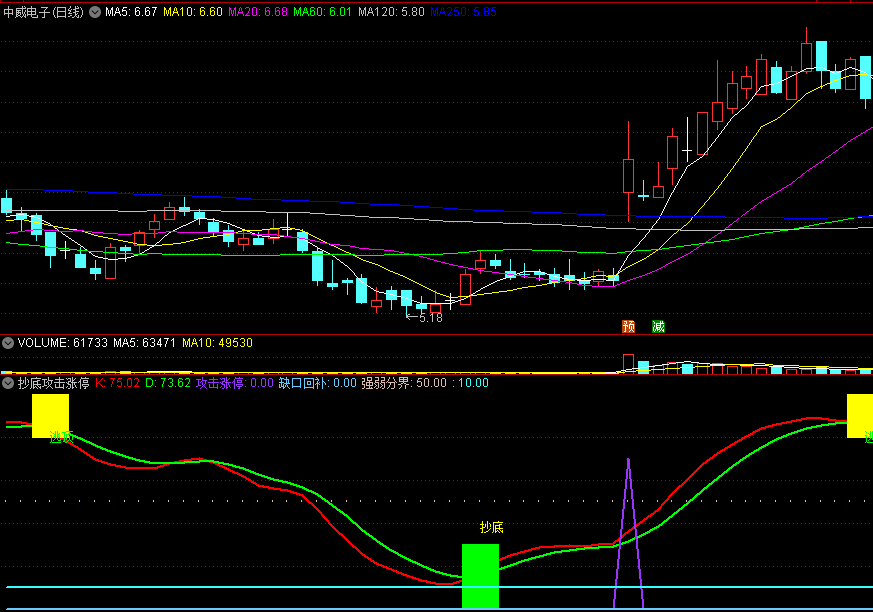Click the orange 预 event marker
The height and width of the screenshot is (612, 873).
tap(629, 326)
